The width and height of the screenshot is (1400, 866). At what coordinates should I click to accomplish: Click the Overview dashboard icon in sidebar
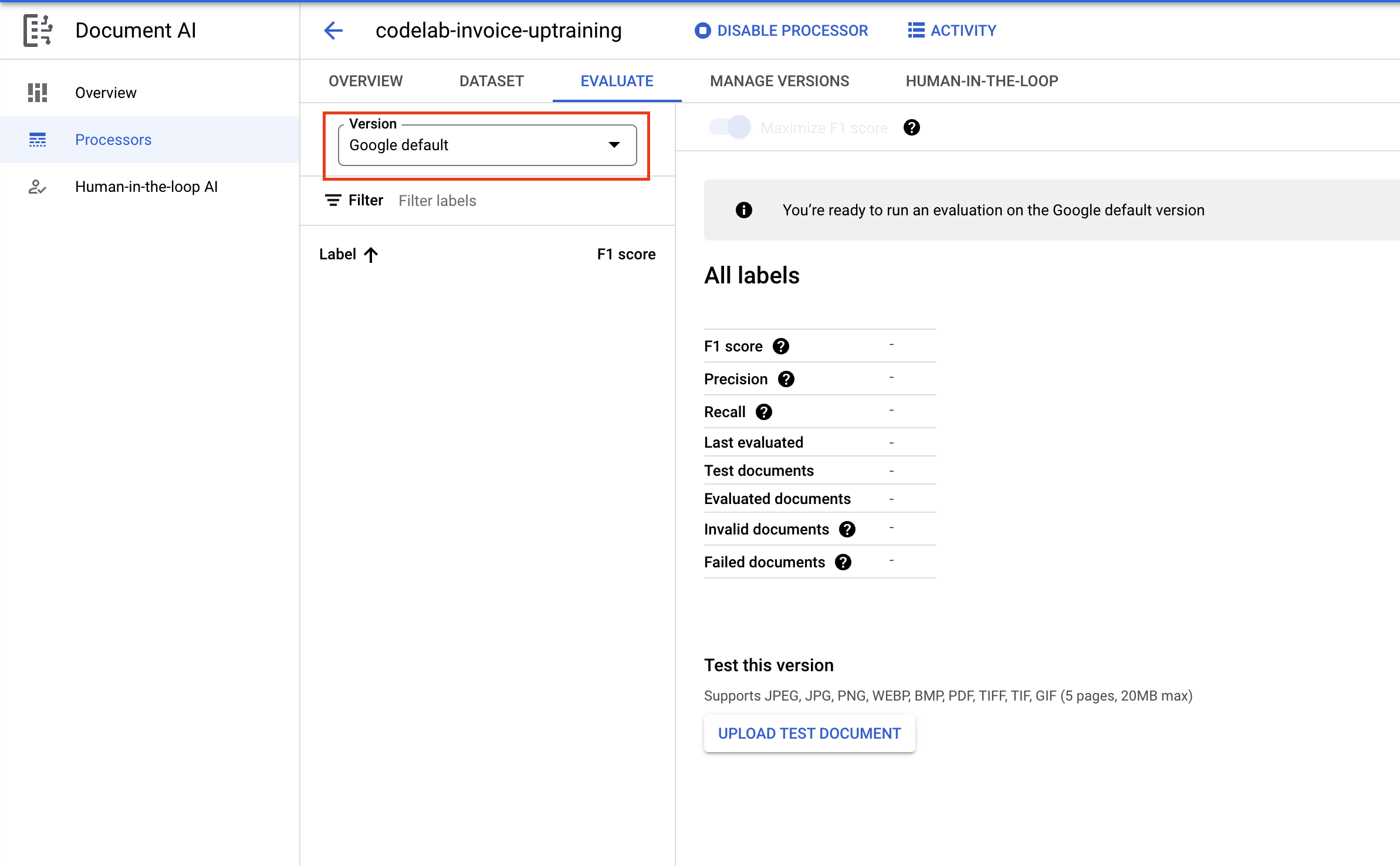click(x=38, y=93)
